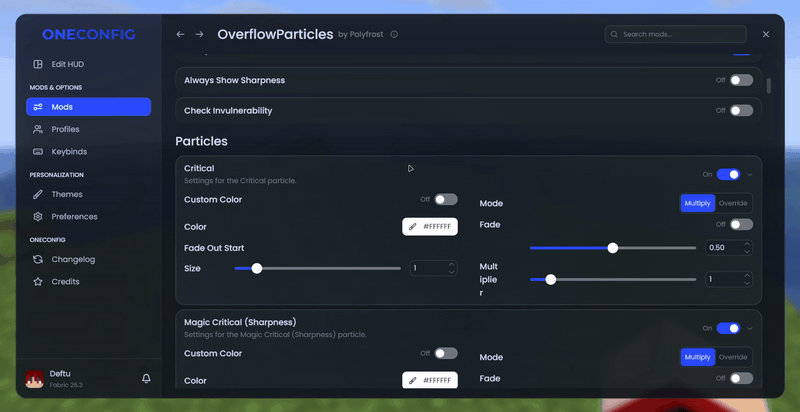Image resolution: width=800 pixels, height=412 pixels.
Task: Click the Critical Size slider
Action: click(317, 268)
